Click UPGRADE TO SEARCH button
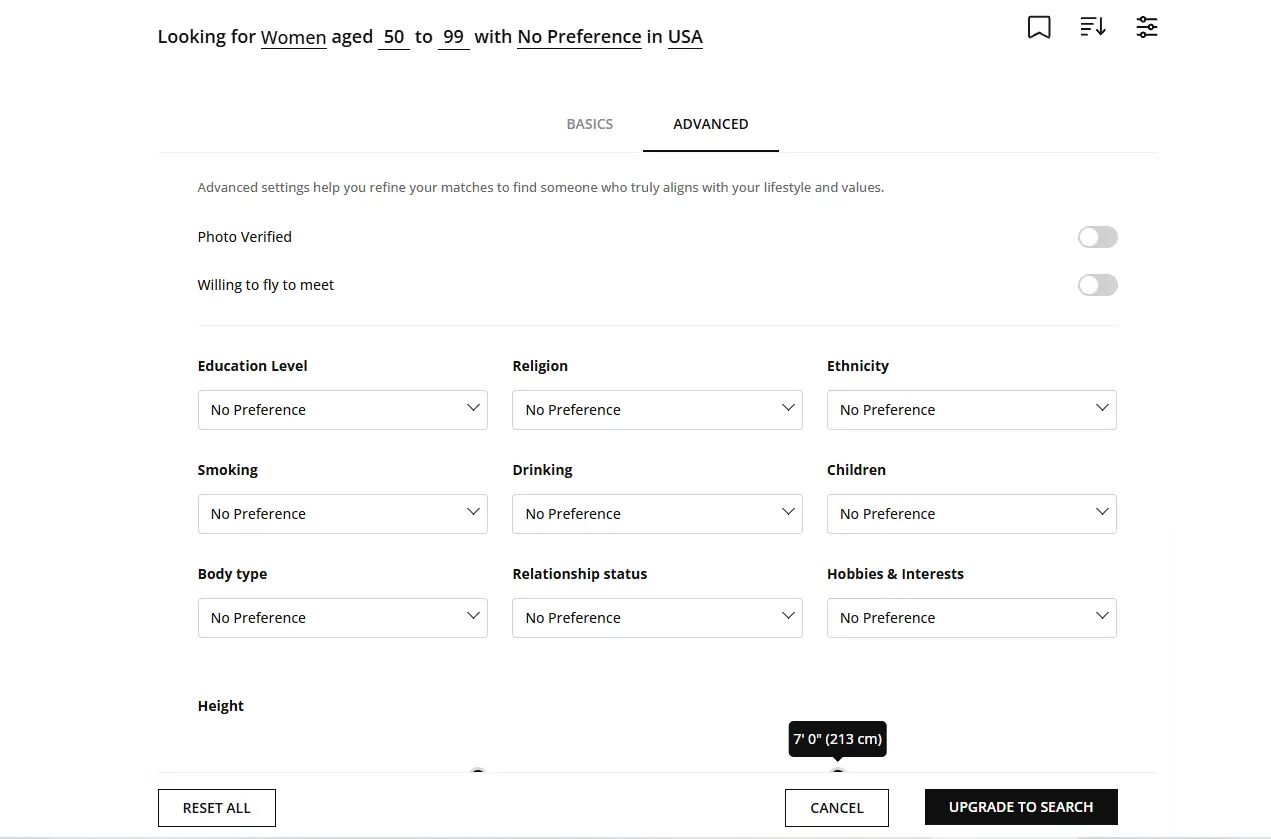1271x839 pixels. [1021, 807]
